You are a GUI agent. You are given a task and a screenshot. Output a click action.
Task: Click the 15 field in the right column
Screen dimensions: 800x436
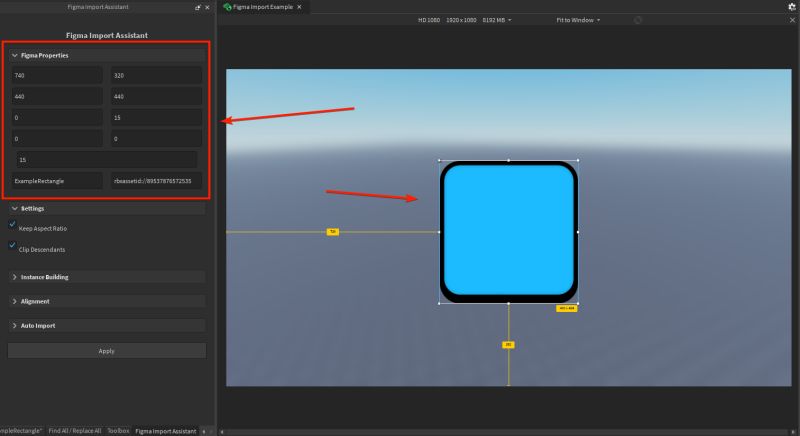point(156,118)
